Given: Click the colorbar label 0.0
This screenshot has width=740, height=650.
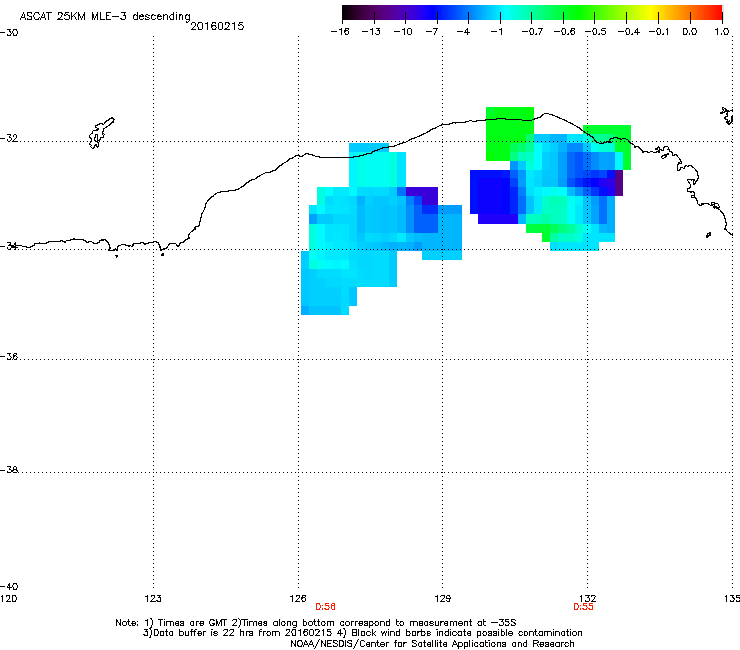Looking at the screenshot, I should pos(690,32).
